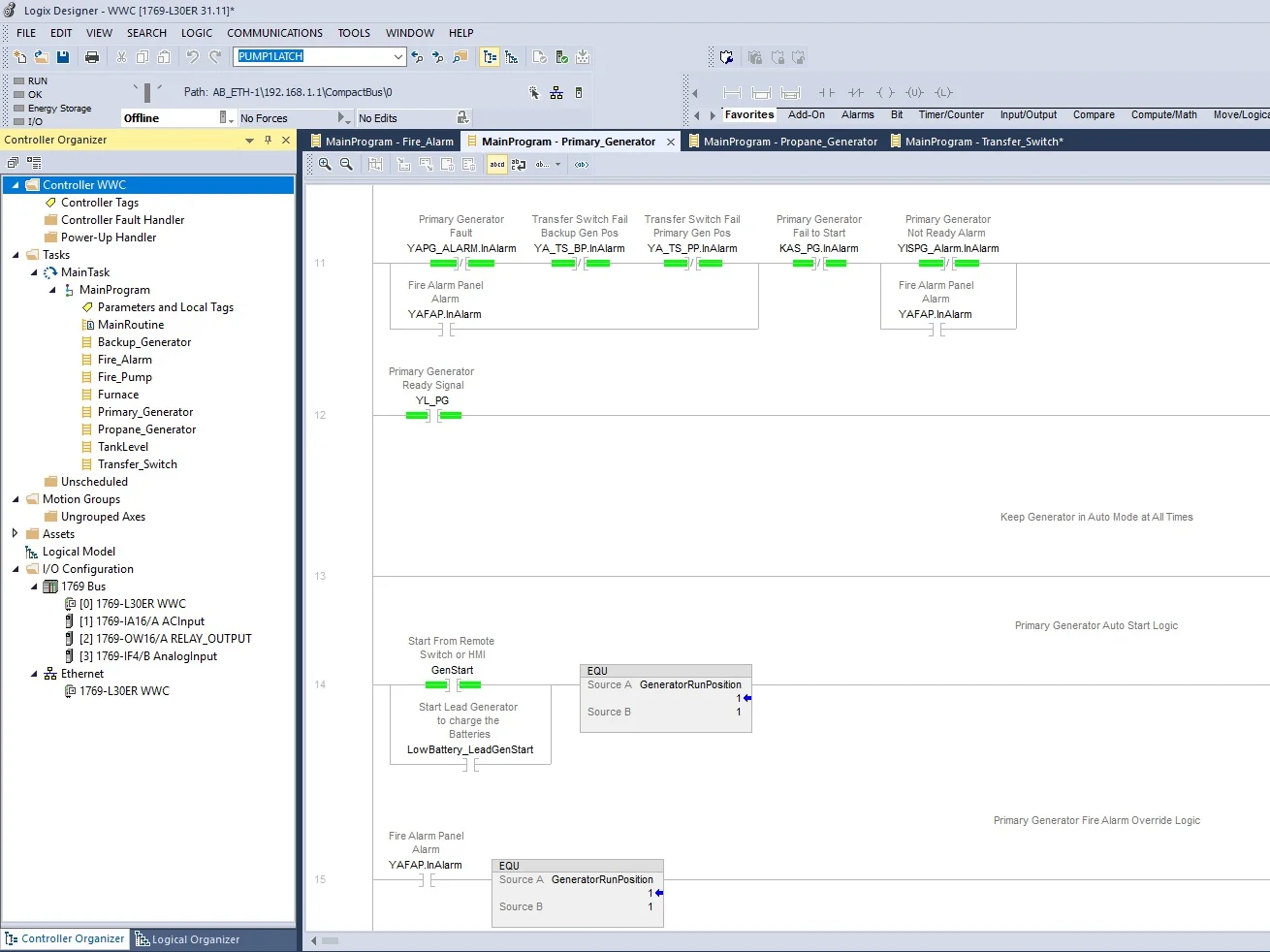This screenshot has height=952, width=1270.
Task: Switch to Logical Organizer bottom tab
Action: 187,939
